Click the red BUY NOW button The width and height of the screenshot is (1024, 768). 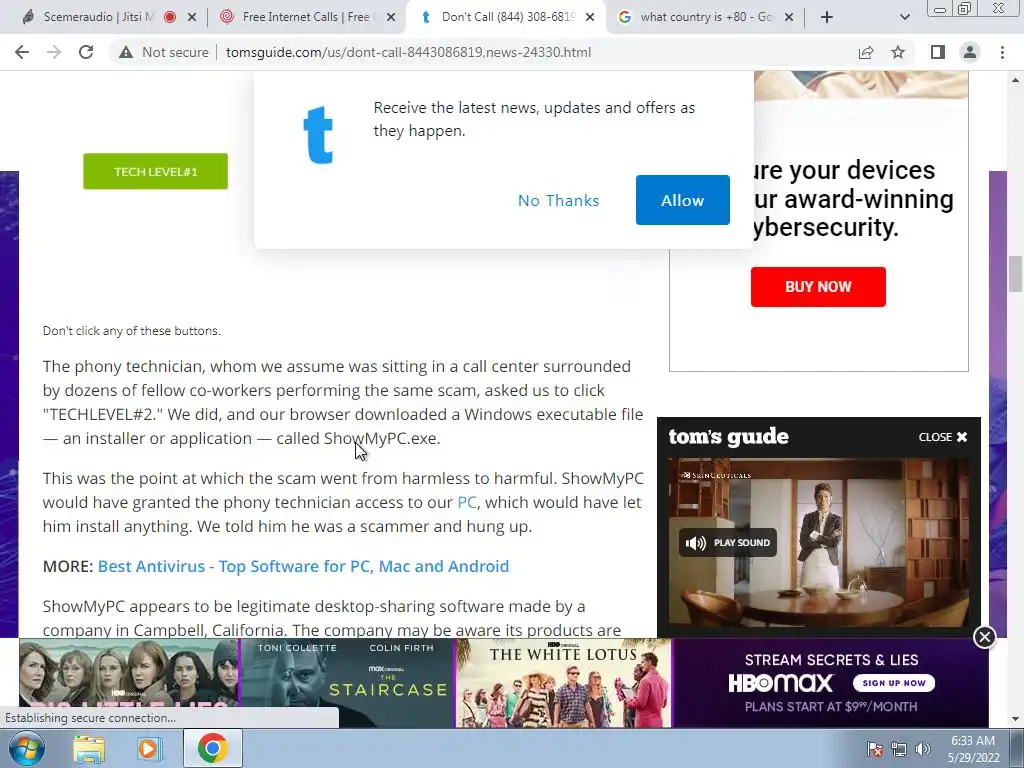click(x=818, y=287)
